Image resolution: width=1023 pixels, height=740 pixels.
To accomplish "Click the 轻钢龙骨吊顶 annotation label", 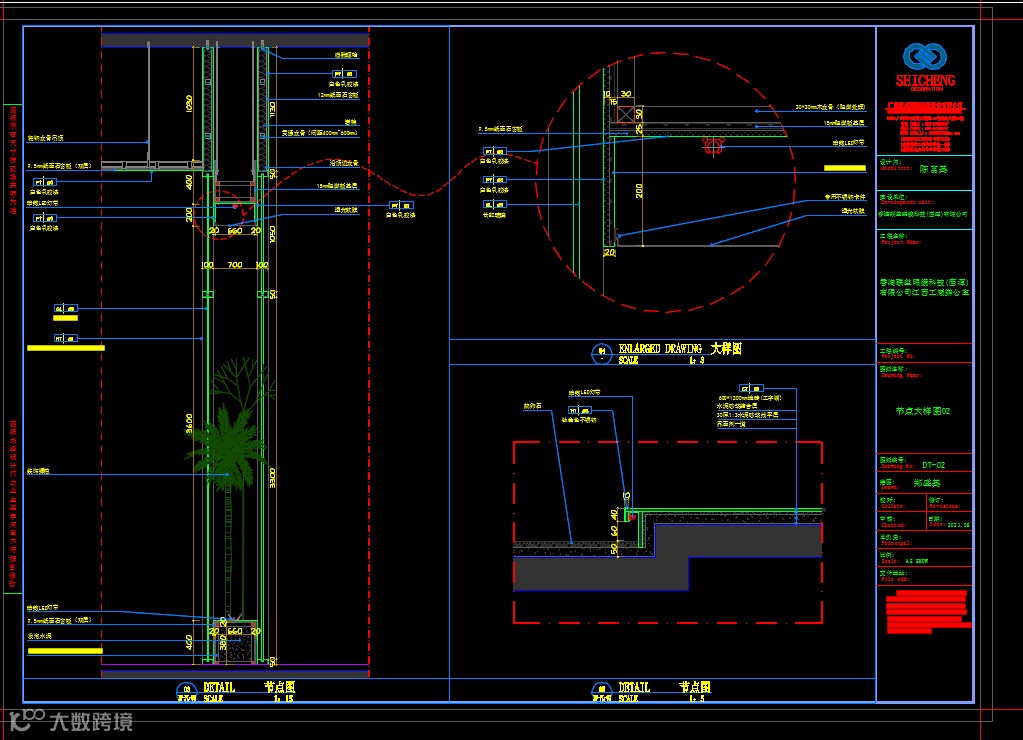I will click(x=45, y=138).
